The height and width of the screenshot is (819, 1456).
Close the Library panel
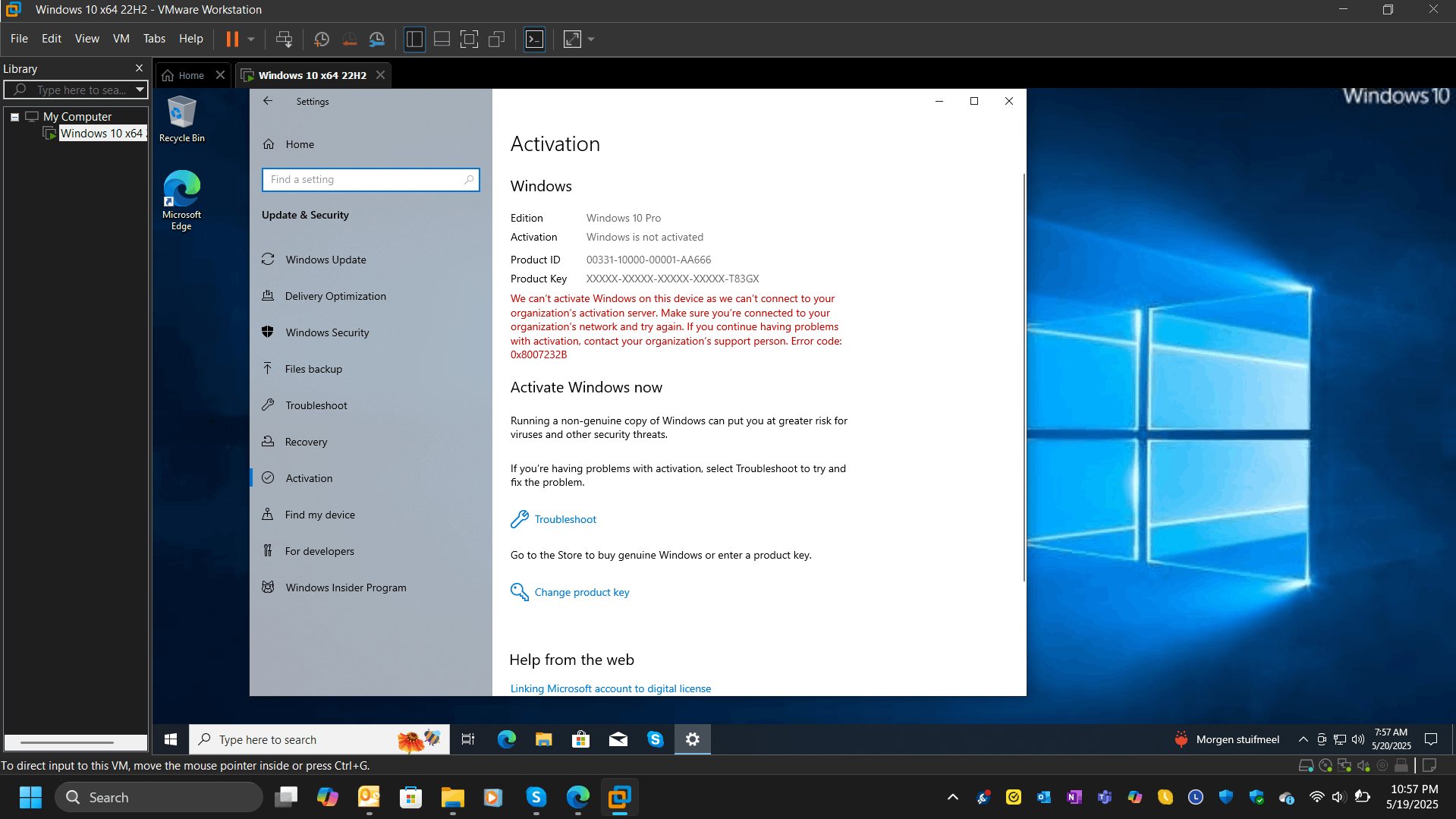tap(139, 68)
